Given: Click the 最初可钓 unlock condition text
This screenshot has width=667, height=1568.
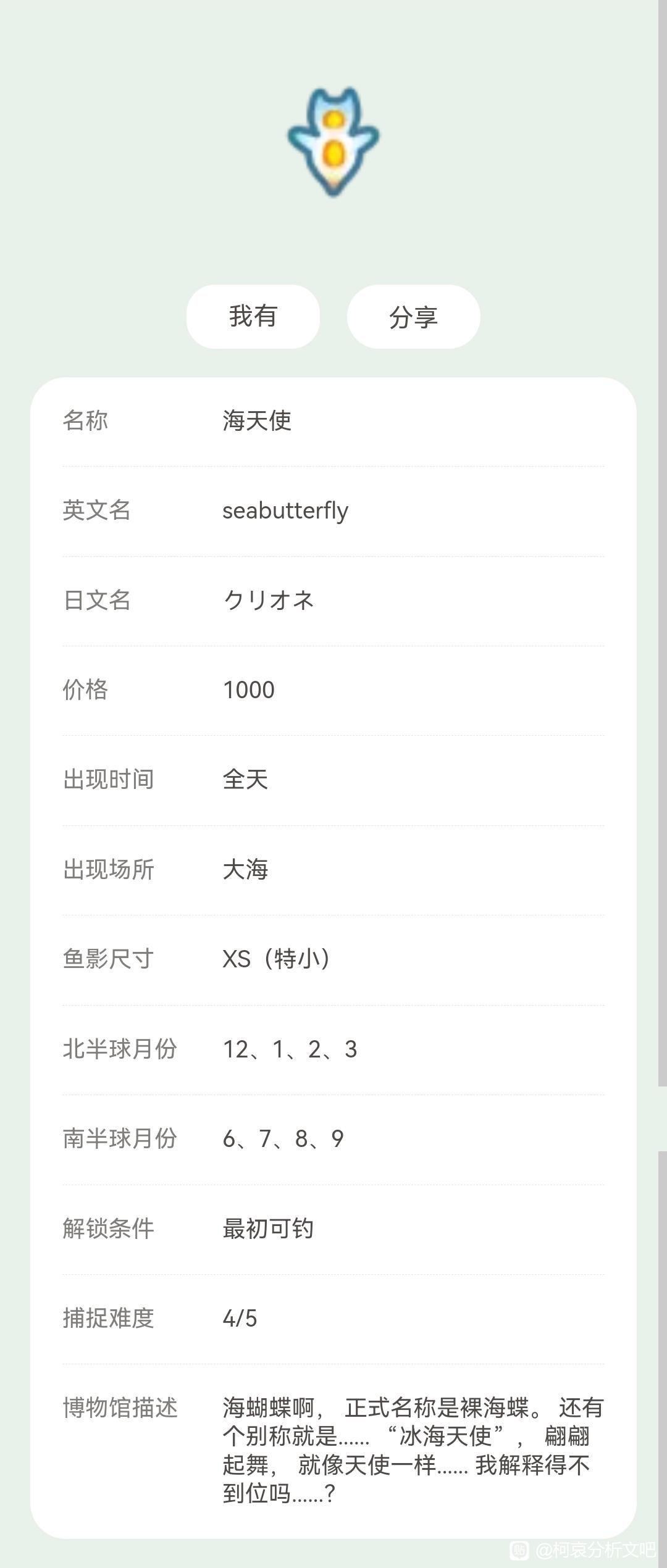Looking at the screenshot, I should pos(268,1228).
